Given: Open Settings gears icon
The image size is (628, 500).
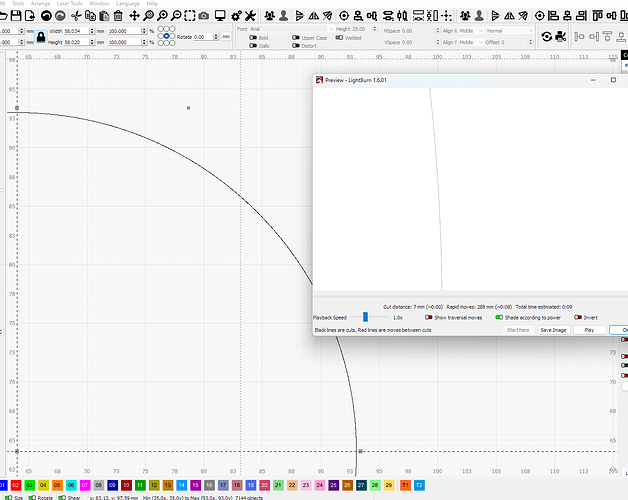Looking at the screenshot, I should tap(236, 16).
